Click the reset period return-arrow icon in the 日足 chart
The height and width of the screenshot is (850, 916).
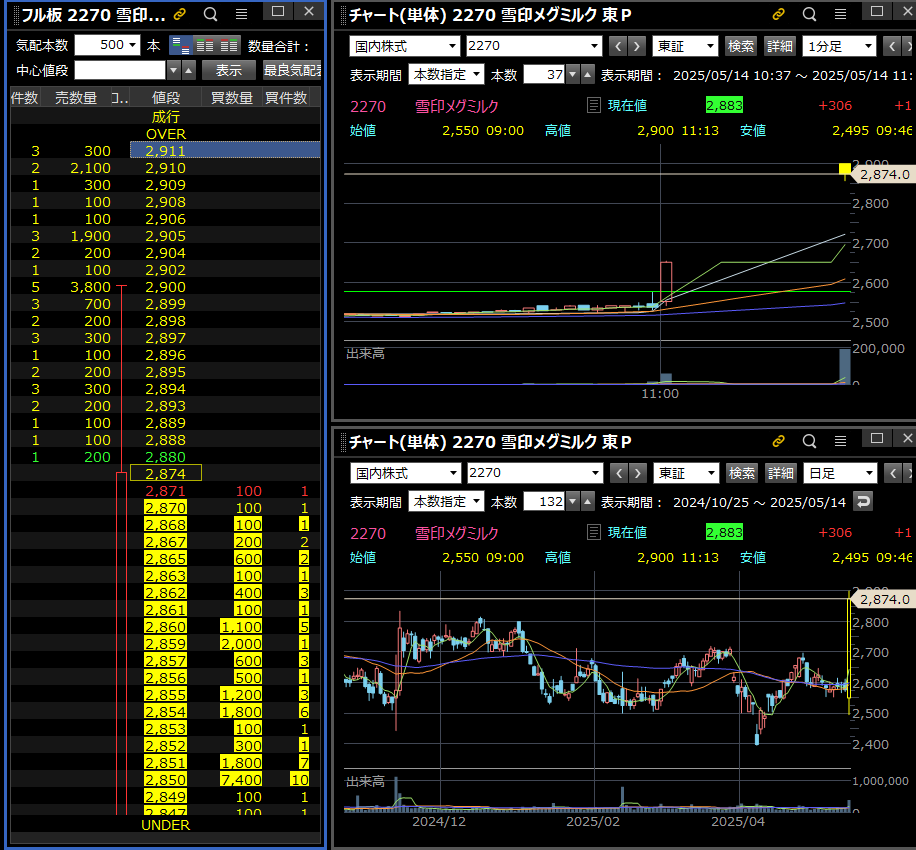863,501
